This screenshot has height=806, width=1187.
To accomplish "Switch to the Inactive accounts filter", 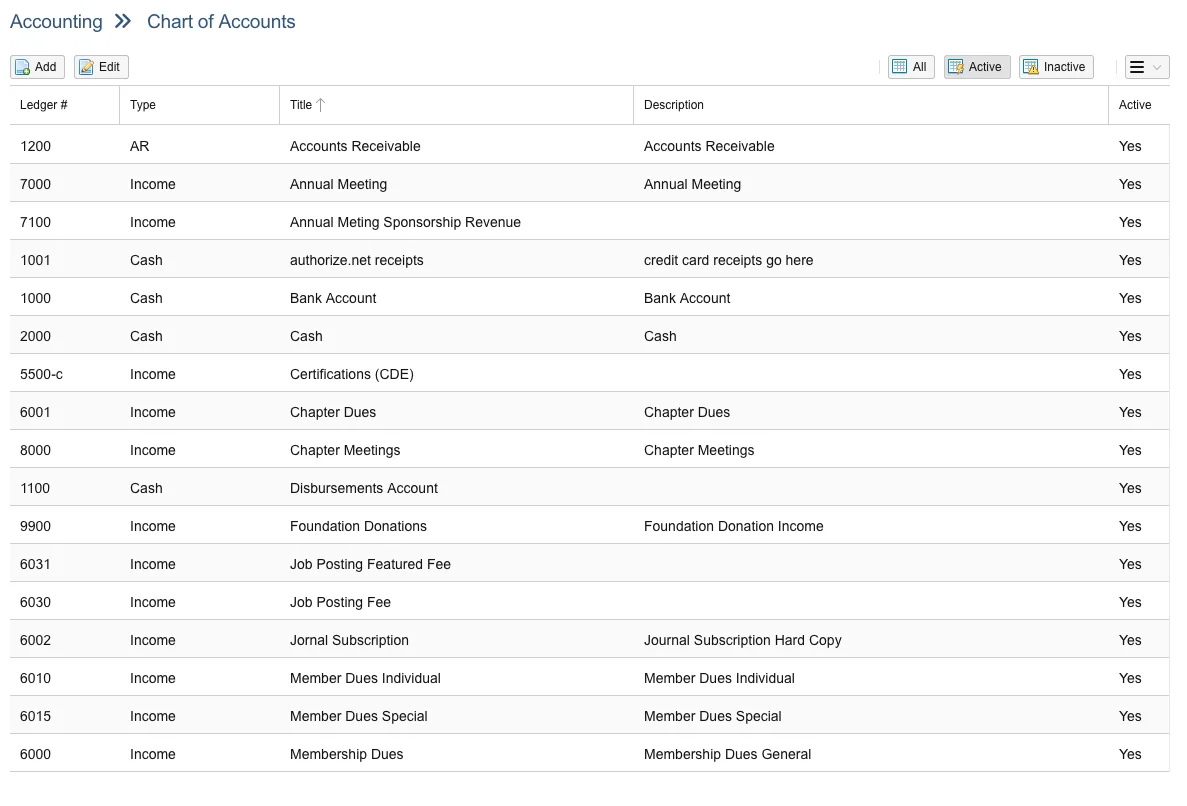I will pos(1055,66).
